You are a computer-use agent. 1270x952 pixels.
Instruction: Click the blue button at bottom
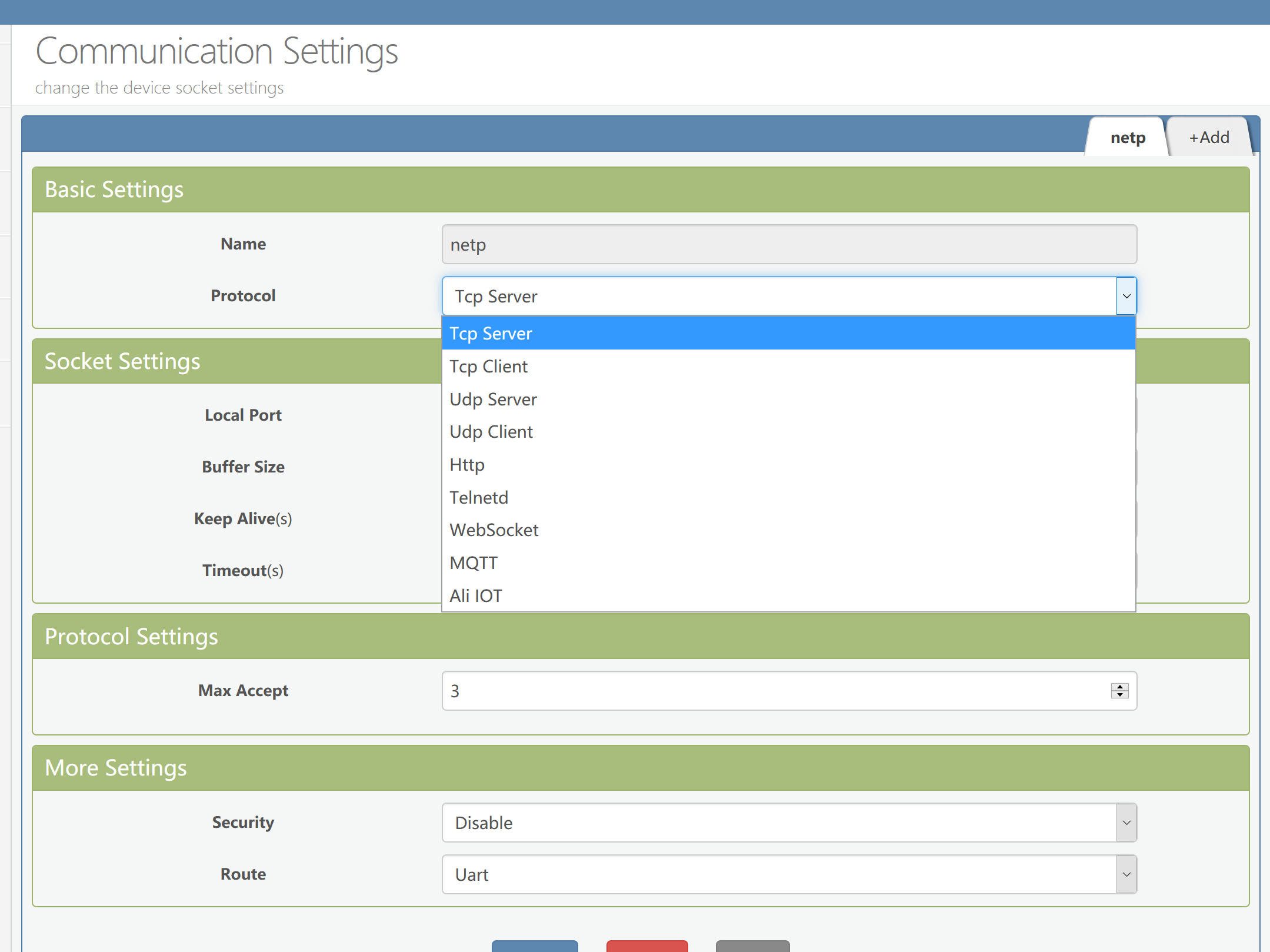click(x=534, y=946)
